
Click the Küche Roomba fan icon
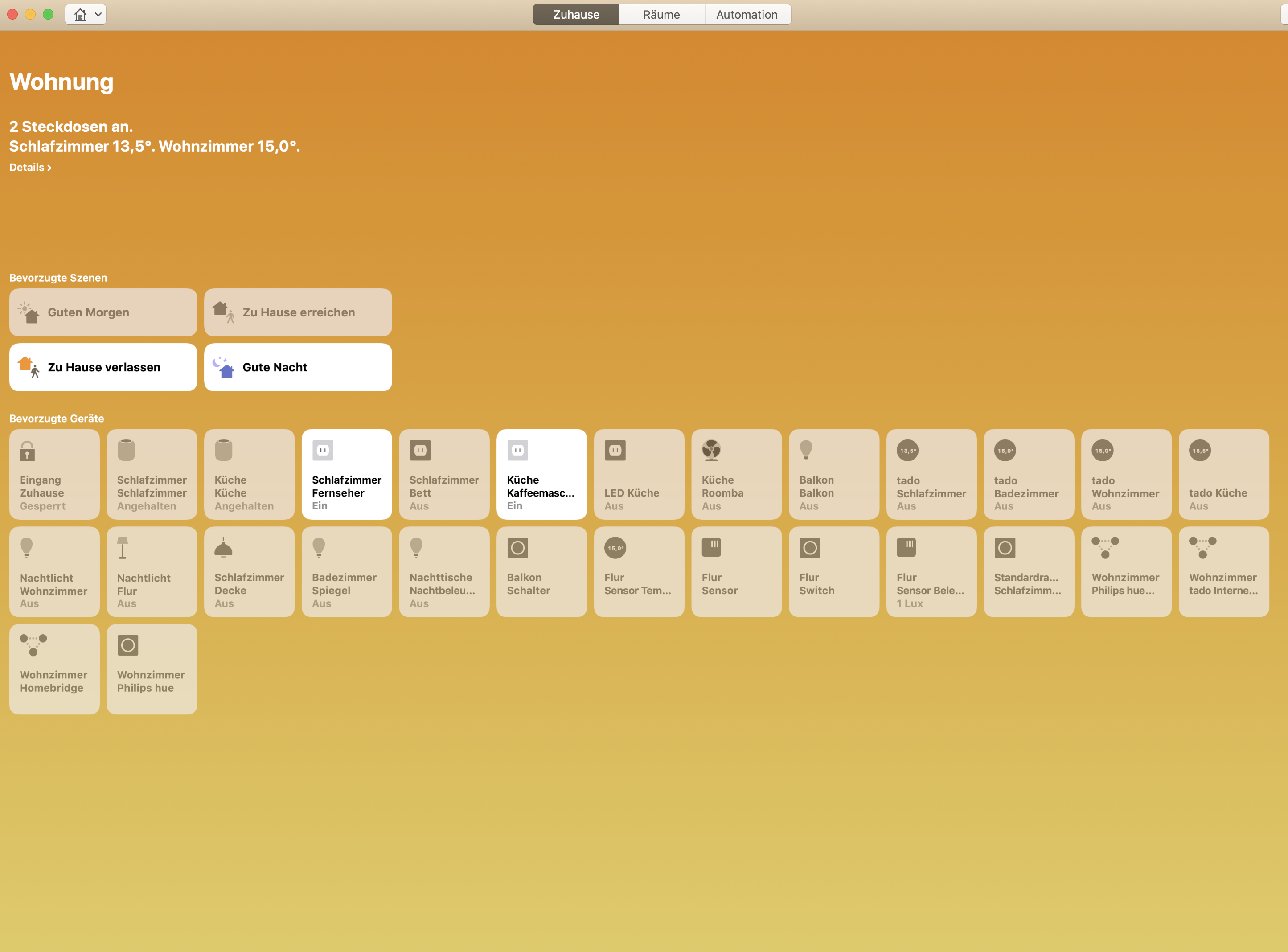coord(711,450)
